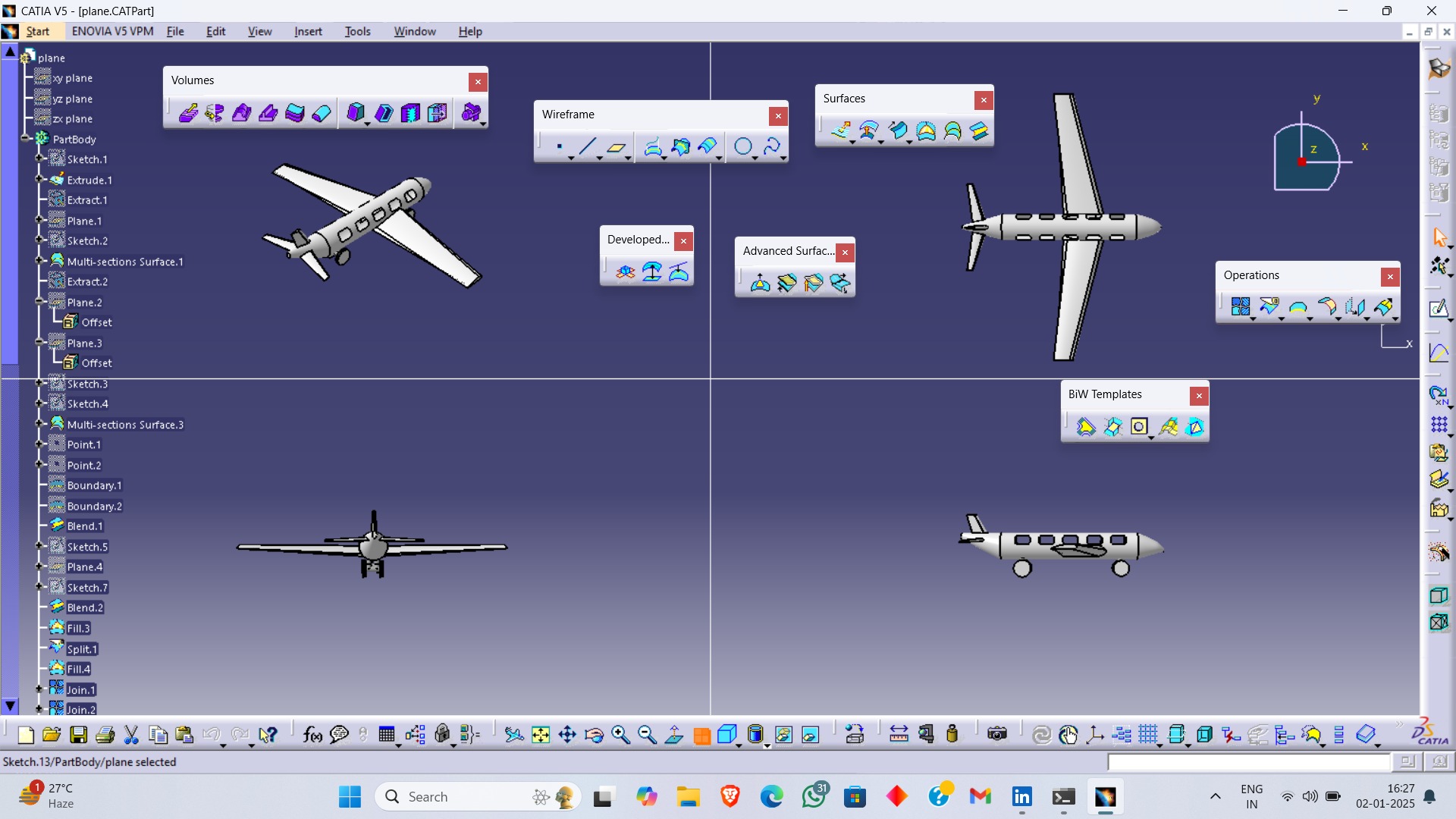This screenshot has height=819, width=1456.
Task: Select the Extrude tool in Surfaces toolbar
Action: click(840, 130)
